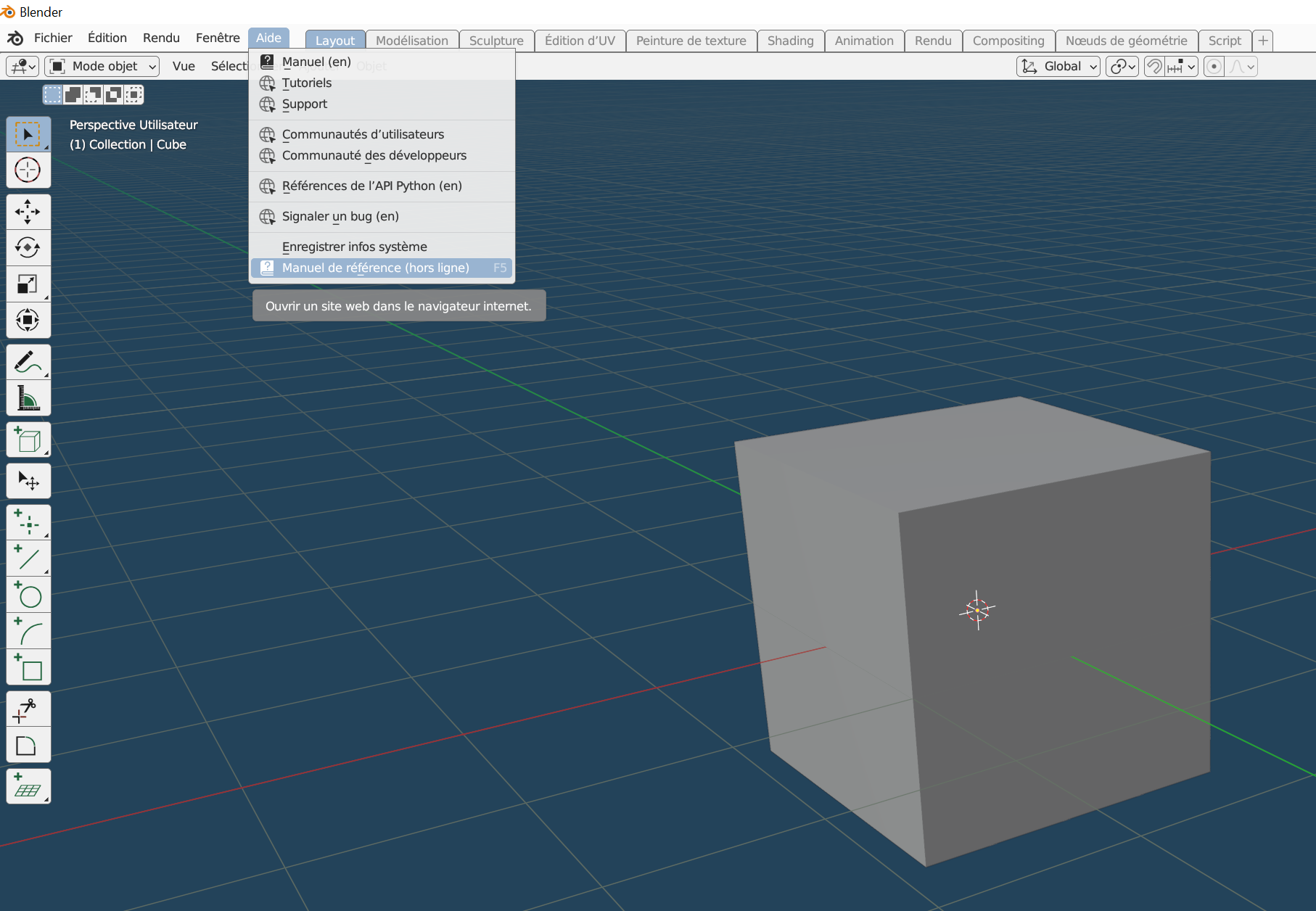Choose the Move tool

28,212
